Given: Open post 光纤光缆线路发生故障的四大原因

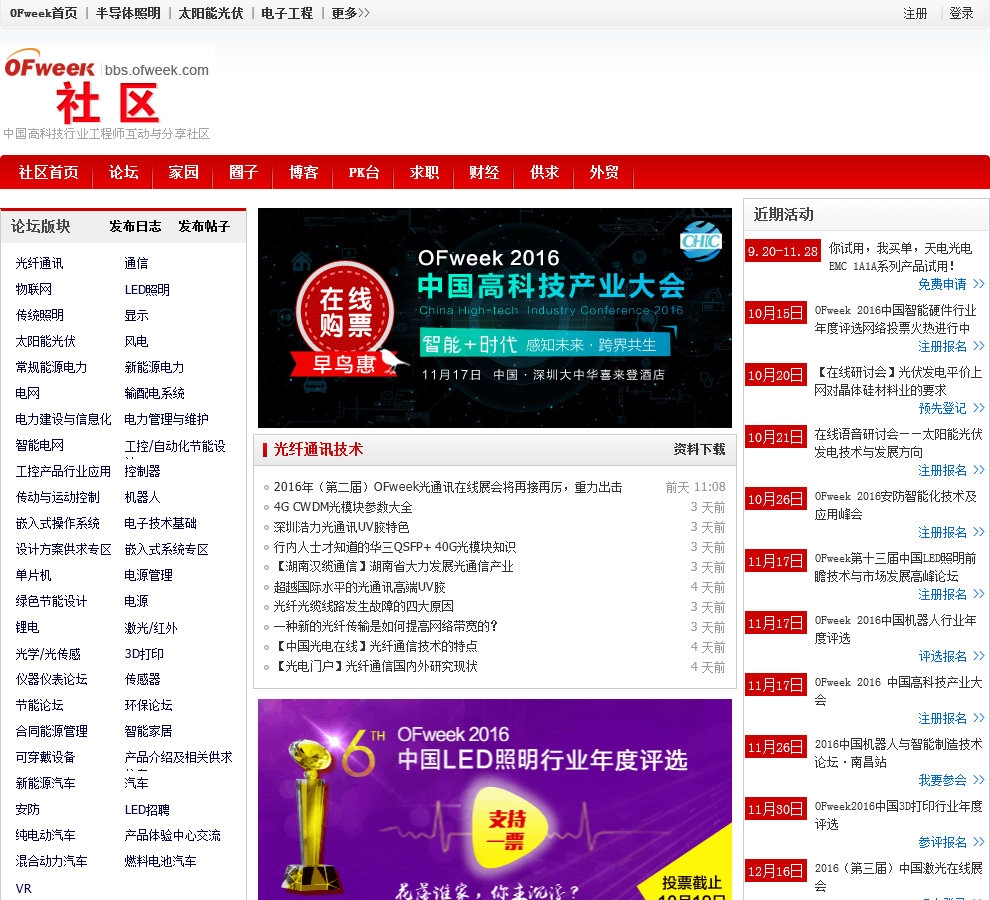Looking at the screenshot, I should point(364,607).
